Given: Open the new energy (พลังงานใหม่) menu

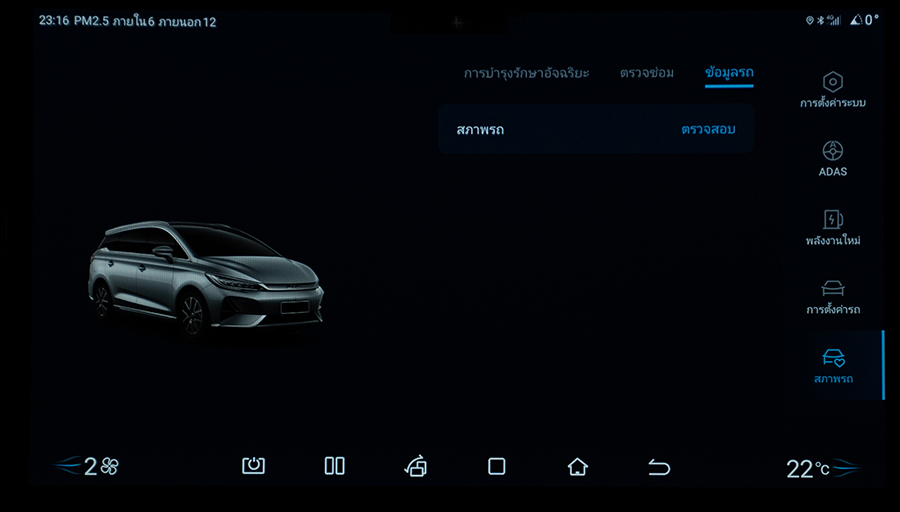Looking at the screenshot, I should pyautogui.click(x=832, y=228).
